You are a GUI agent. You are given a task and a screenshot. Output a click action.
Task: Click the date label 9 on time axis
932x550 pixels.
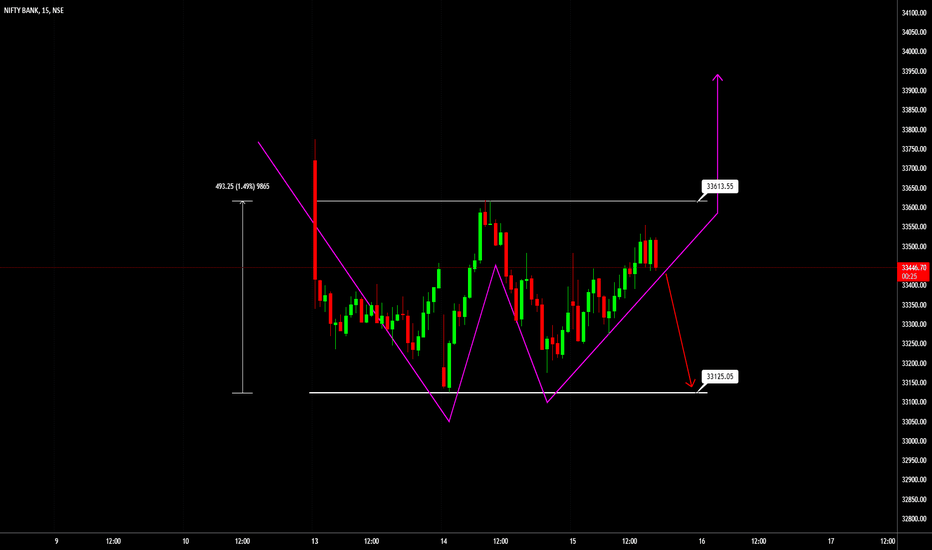pos(56,542)
